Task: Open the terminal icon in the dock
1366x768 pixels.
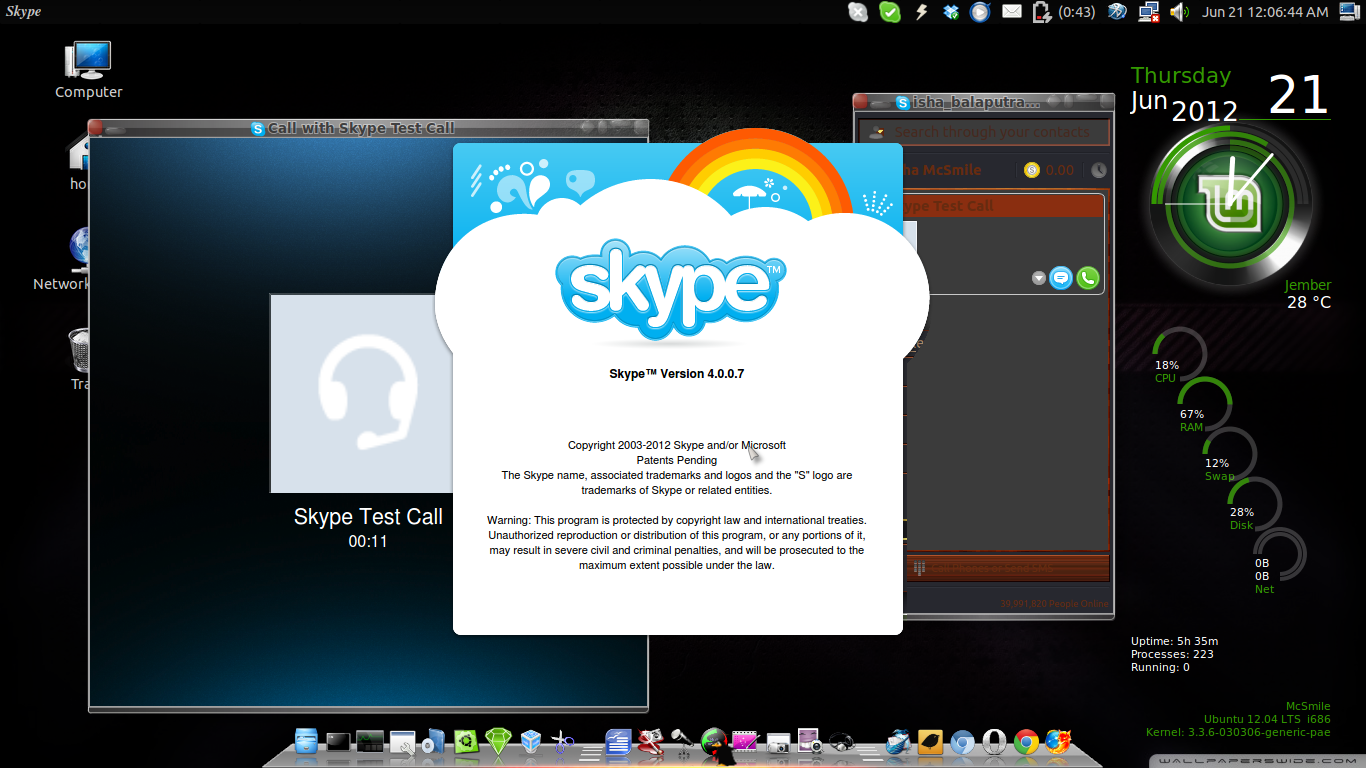Action: [x=338, y=743]
